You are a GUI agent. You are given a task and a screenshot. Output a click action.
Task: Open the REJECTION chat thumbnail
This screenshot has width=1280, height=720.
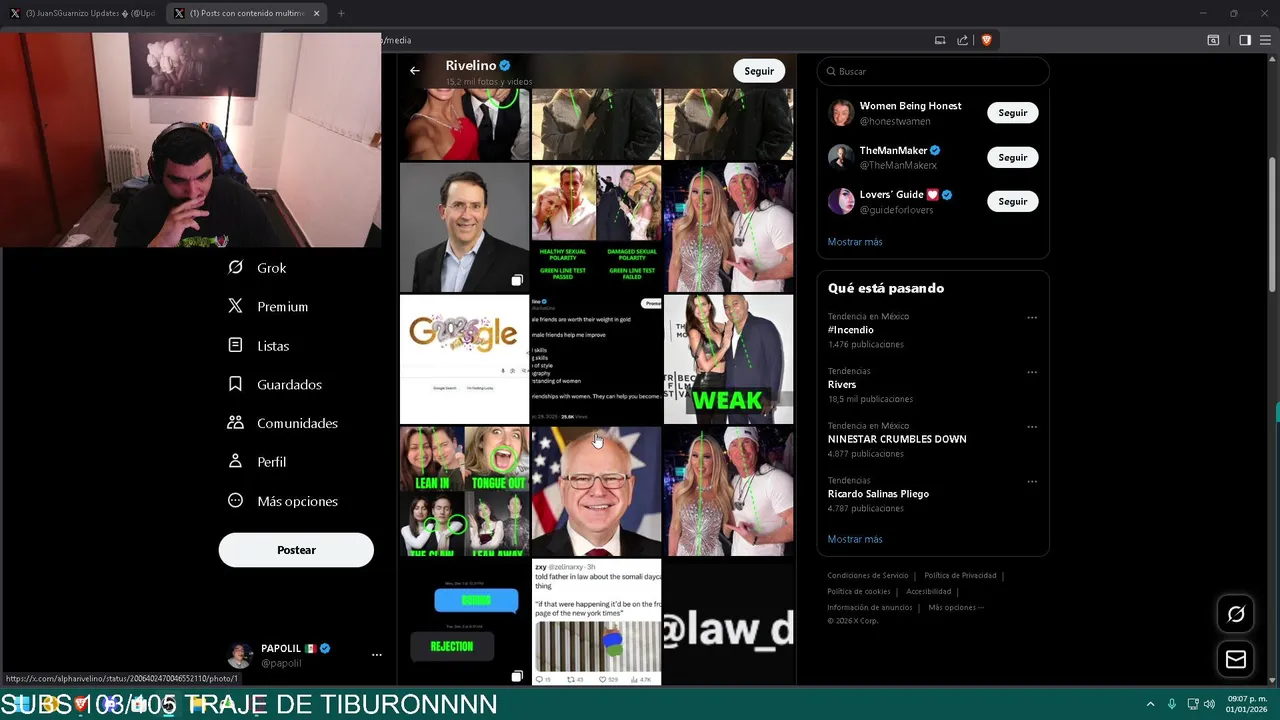464,622
